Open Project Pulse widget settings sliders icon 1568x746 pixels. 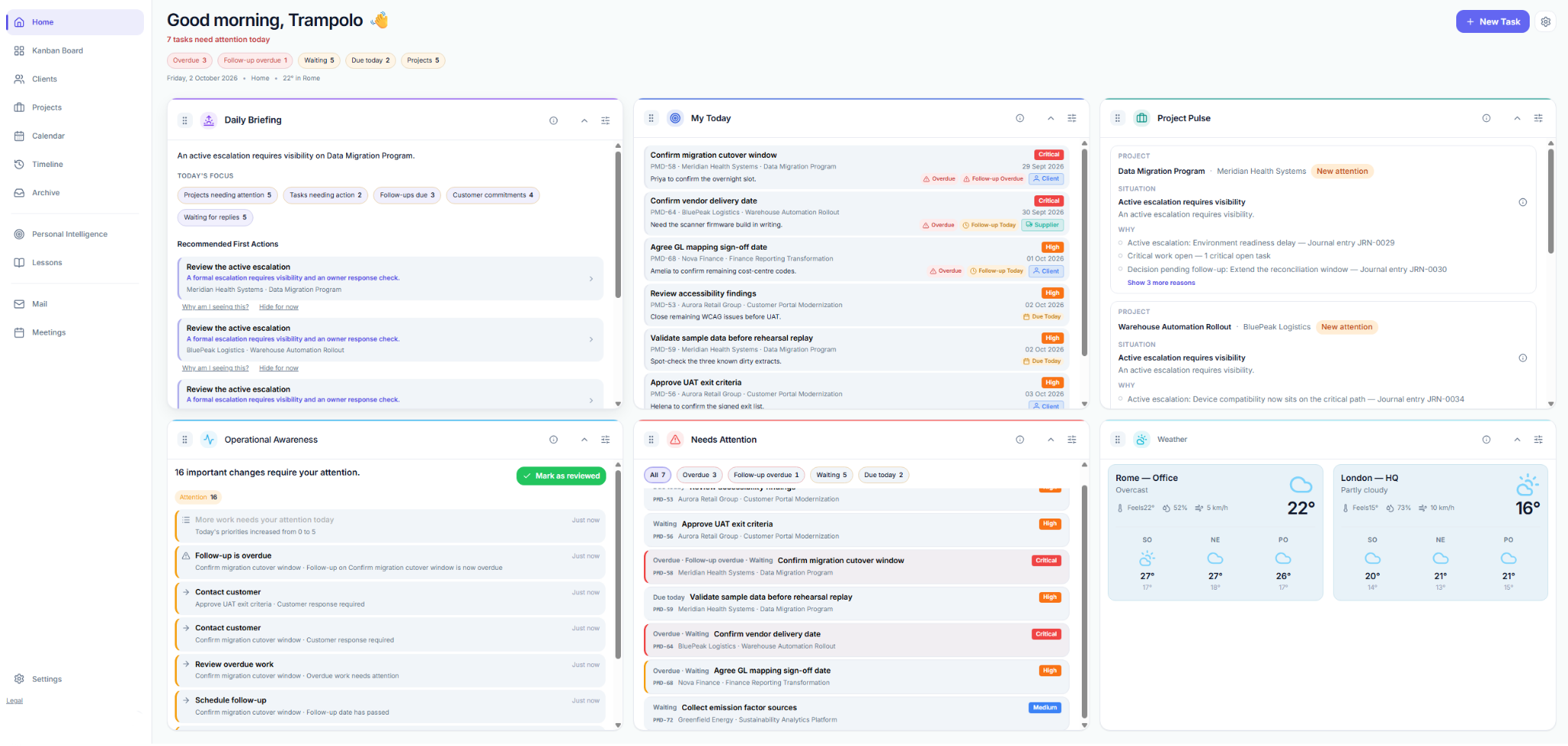click(1538, 119)
